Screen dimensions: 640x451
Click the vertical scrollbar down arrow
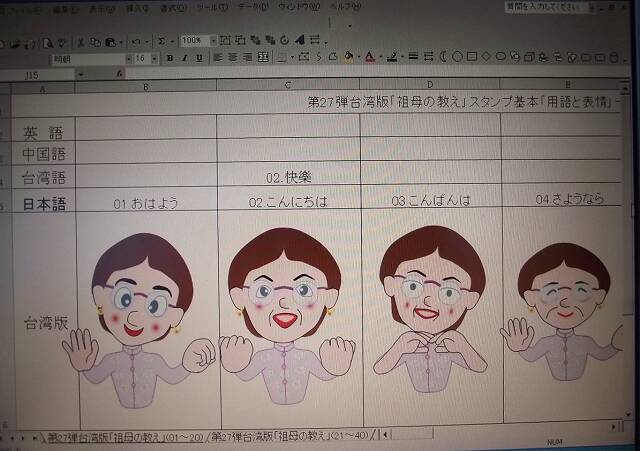coord(629,415)
